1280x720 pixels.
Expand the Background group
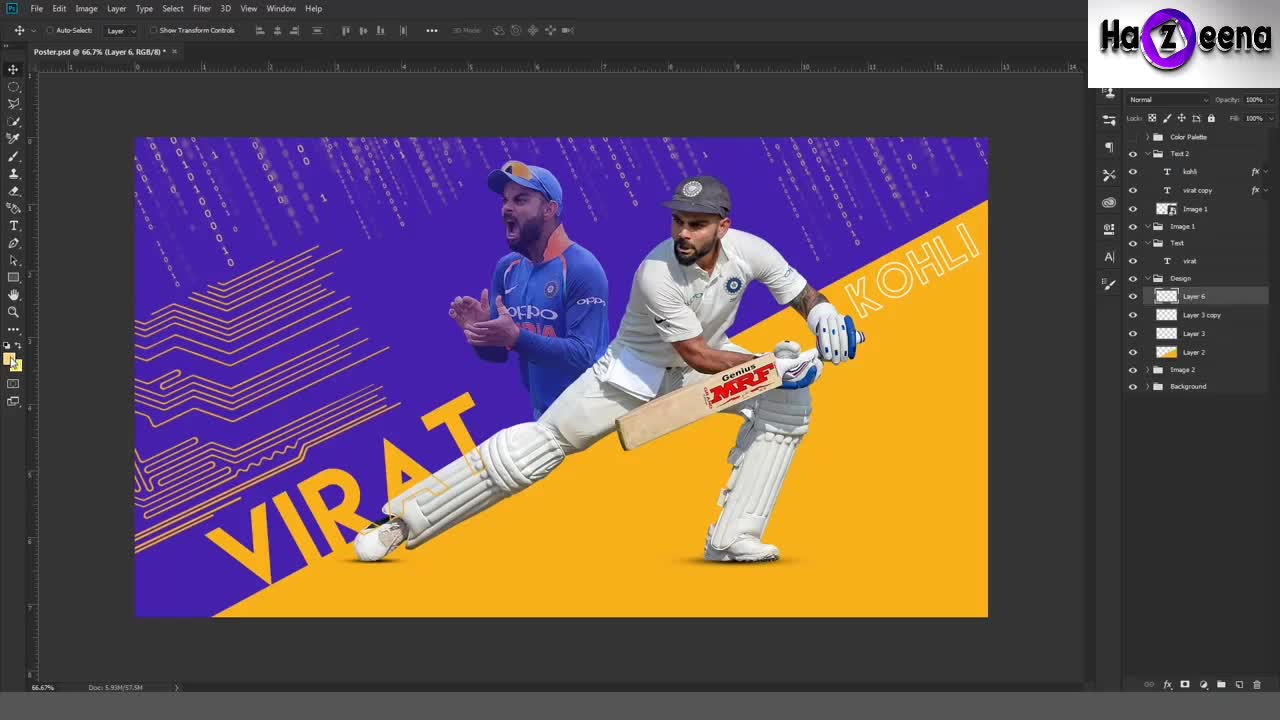(1147, 386)
